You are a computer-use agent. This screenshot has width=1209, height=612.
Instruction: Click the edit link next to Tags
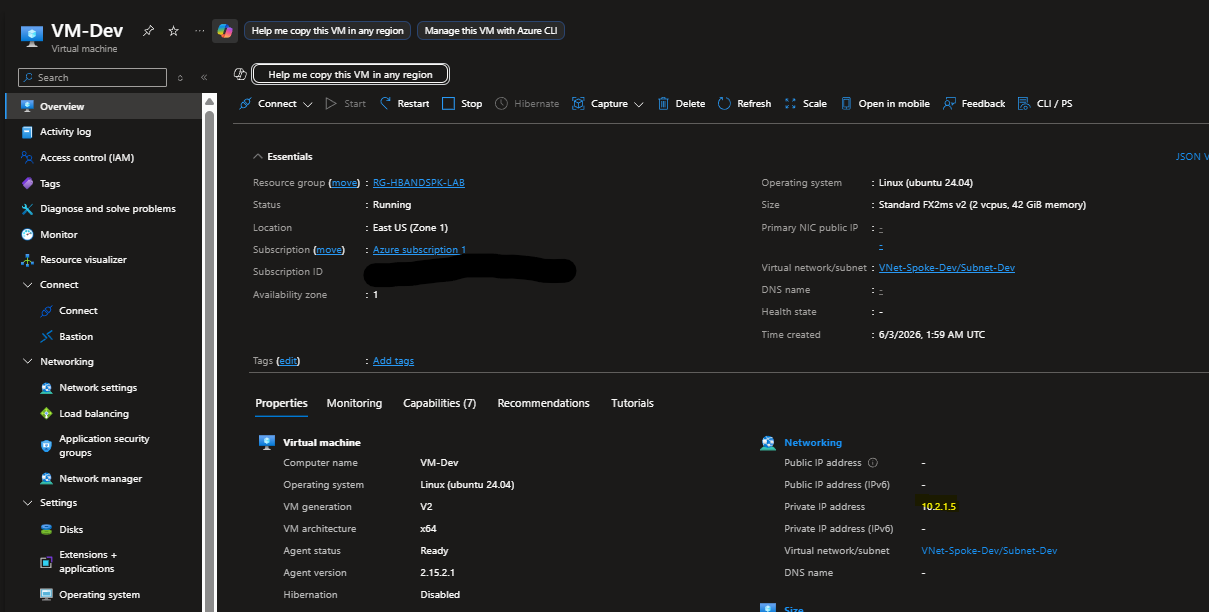[x=288, y=361]
